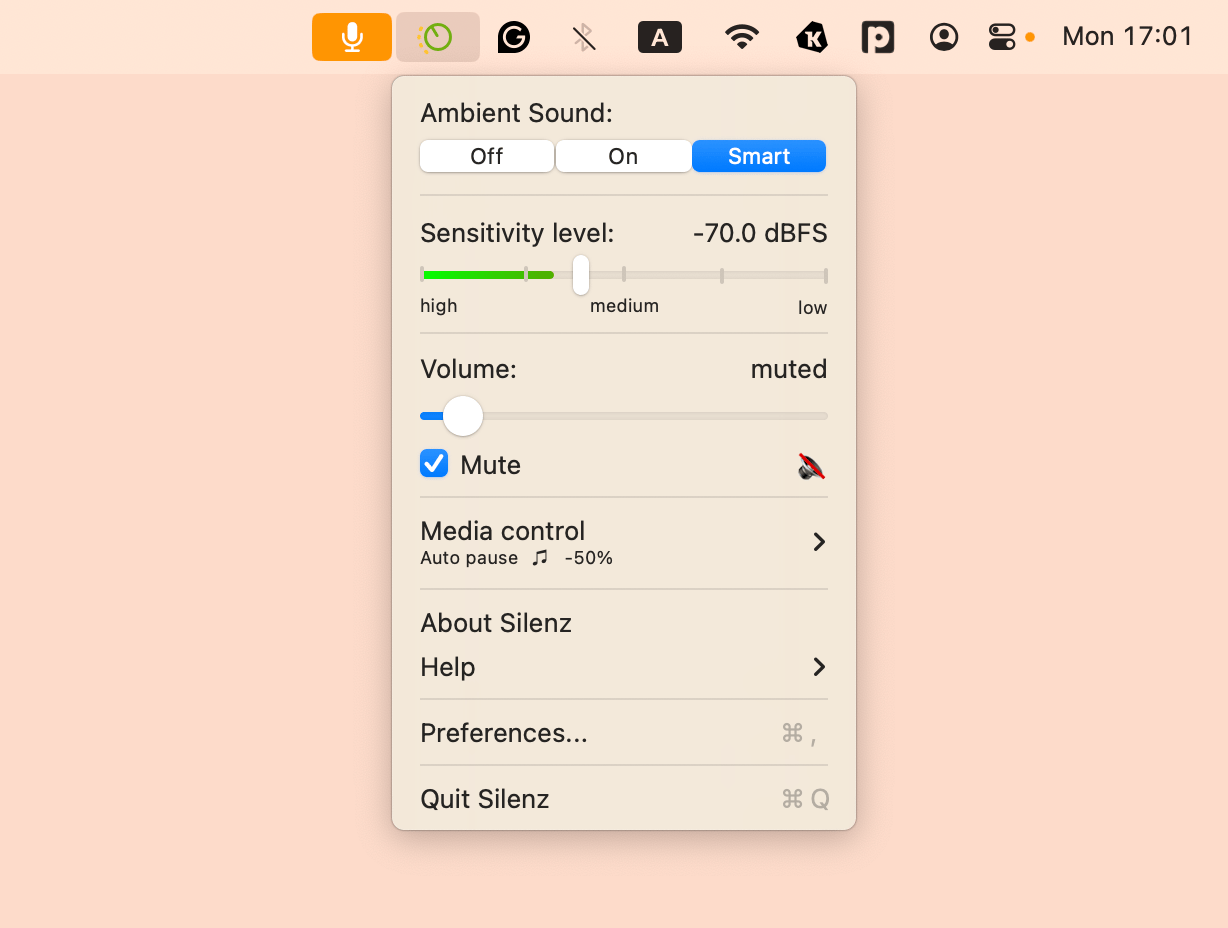Turn Ambient Sound Off

(x=487, y=156)
